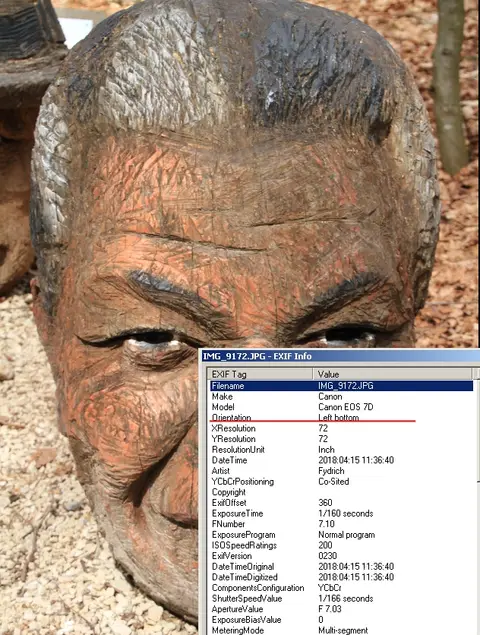The image size is (480, 635).
Task: Select the "YCbCrPositioning" tag
Action: click(x=243, y=482)
